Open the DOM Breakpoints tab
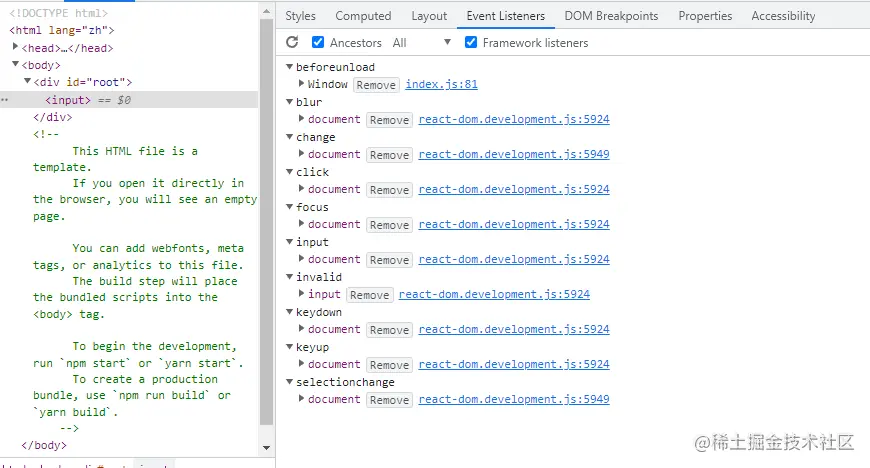 click(x=611, y=16)
